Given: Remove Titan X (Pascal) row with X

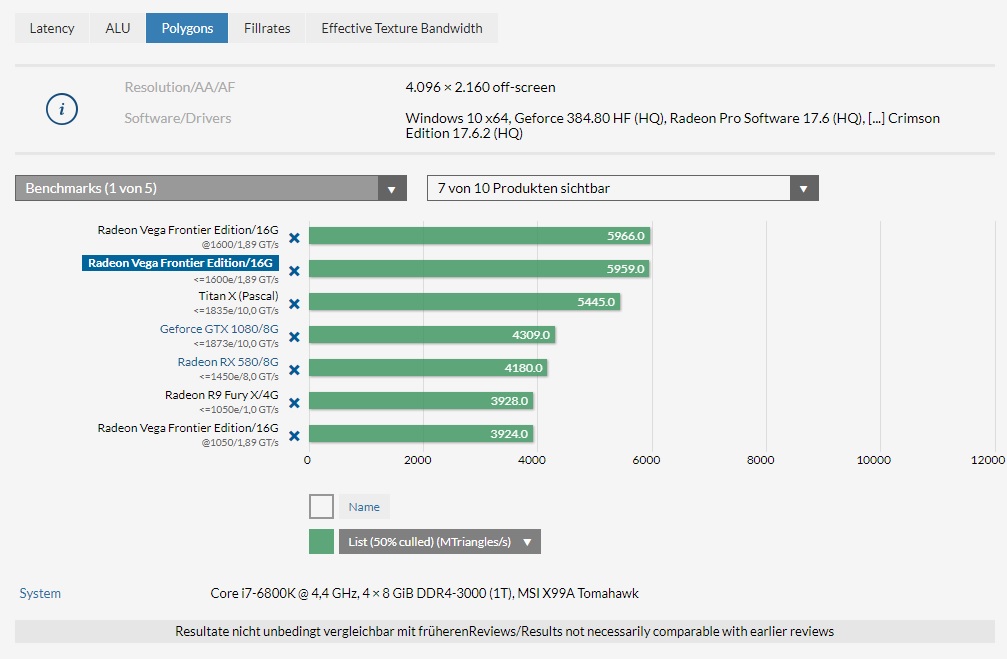Looking at the screenshot, I should 294,304.
